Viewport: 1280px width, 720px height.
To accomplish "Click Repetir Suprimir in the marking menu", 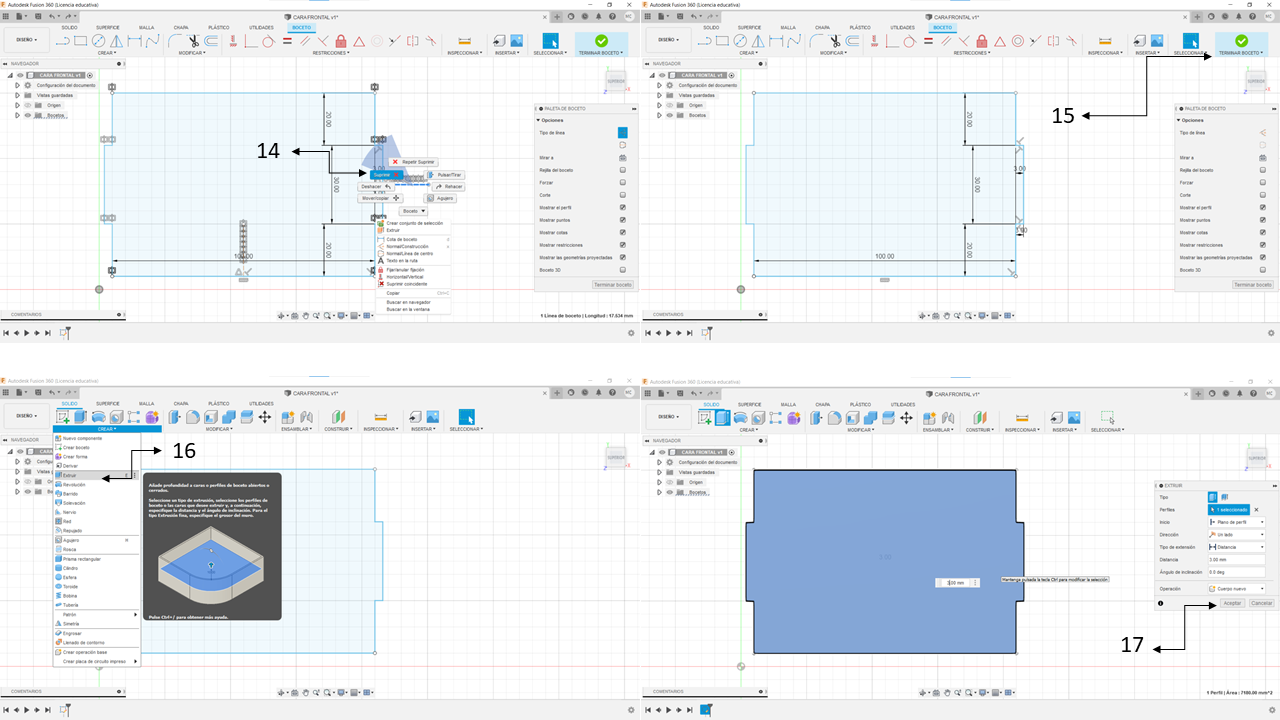I will [x=413, y=161].
